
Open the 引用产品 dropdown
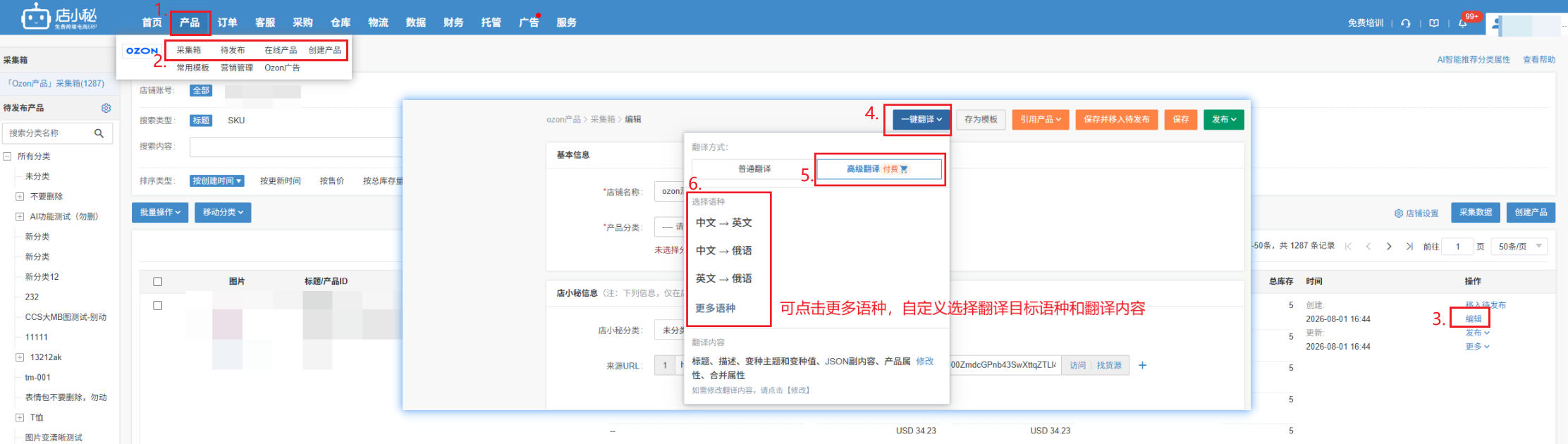[1041, 120]
